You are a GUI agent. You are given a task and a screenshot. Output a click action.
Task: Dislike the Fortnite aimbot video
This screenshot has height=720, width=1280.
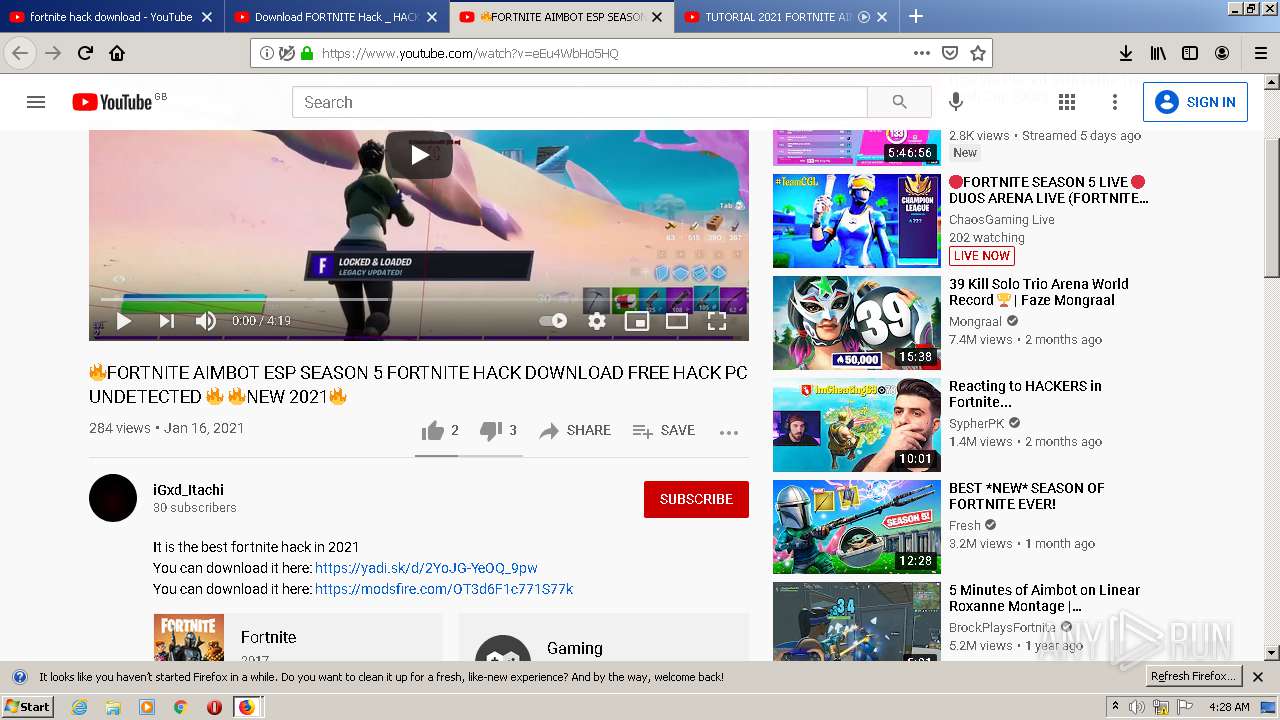(x=498, y=430)
